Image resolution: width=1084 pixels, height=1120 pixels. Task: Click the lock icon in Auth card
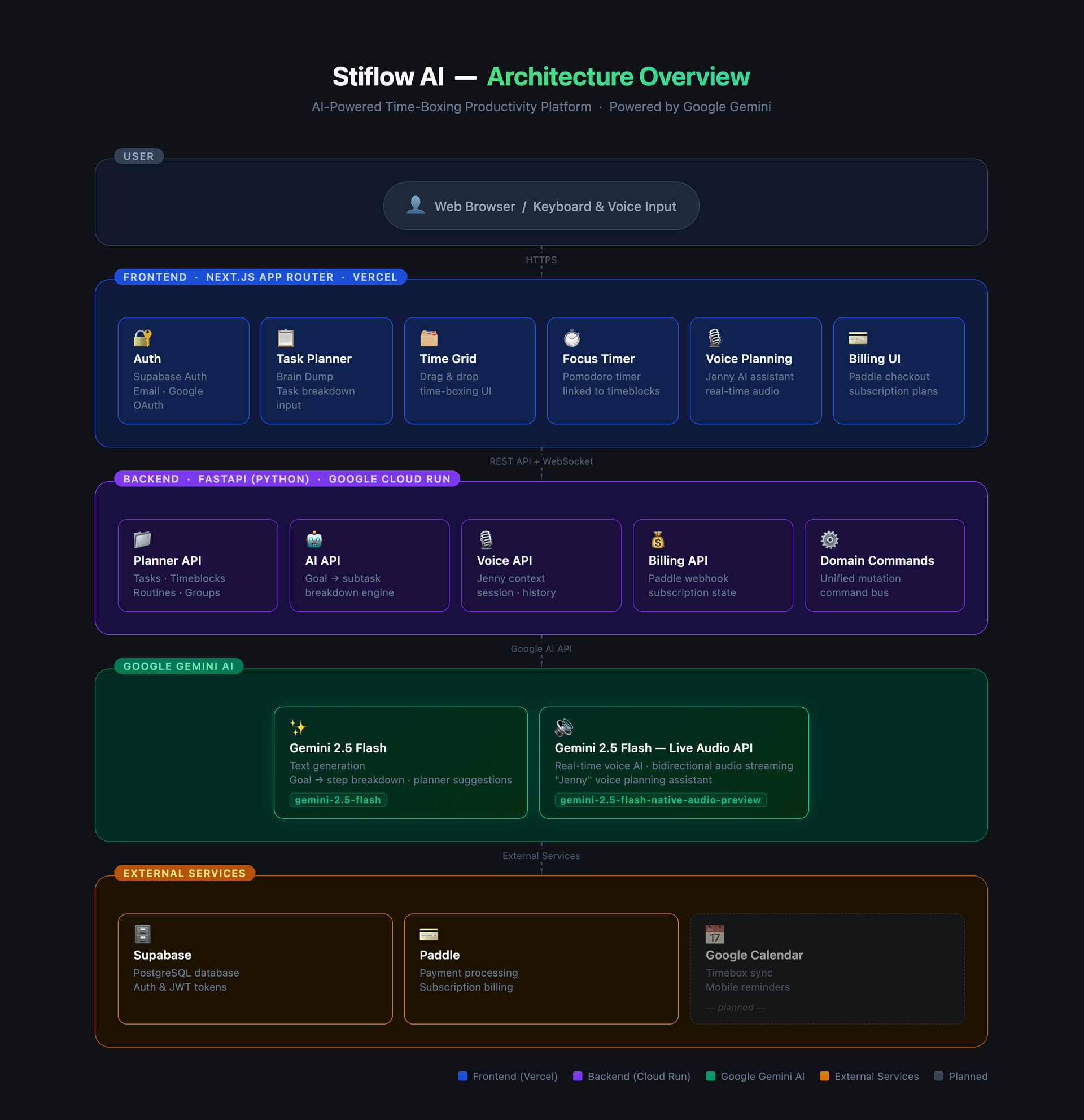142,338
